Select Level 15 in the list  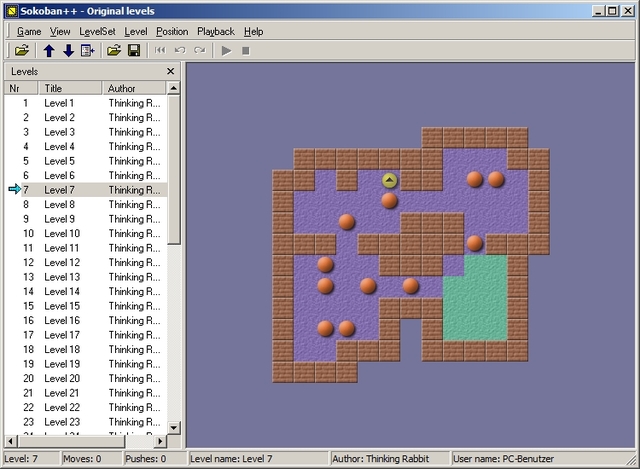pos(86,306)
